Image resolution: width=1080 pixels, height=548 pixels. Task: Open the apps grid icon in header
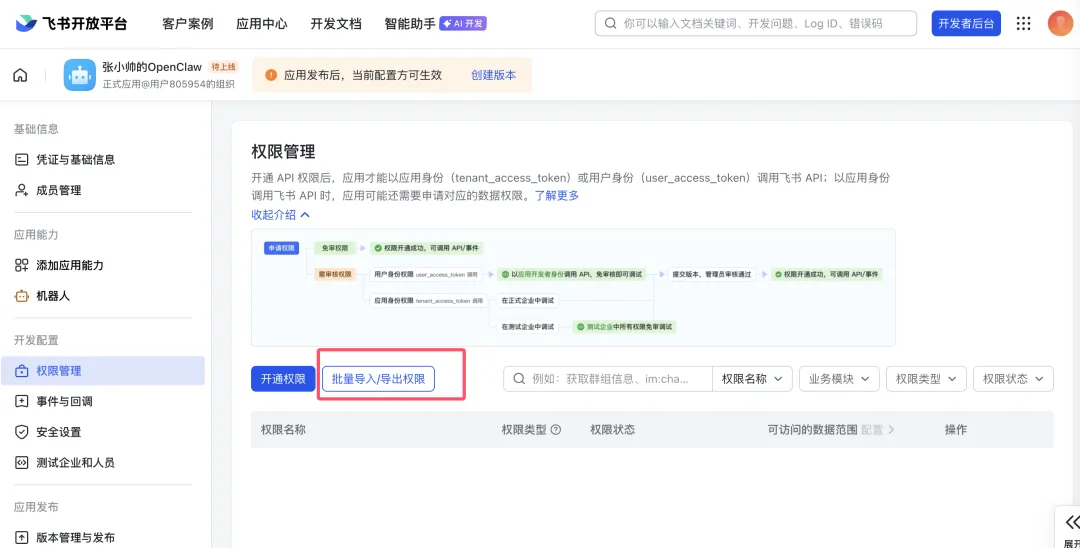coord(1024,23)
